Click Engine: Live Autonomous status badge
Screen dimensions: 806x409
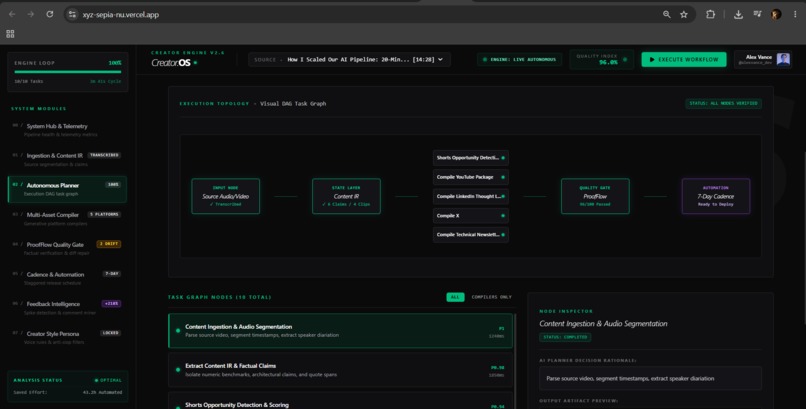[519, 60]
